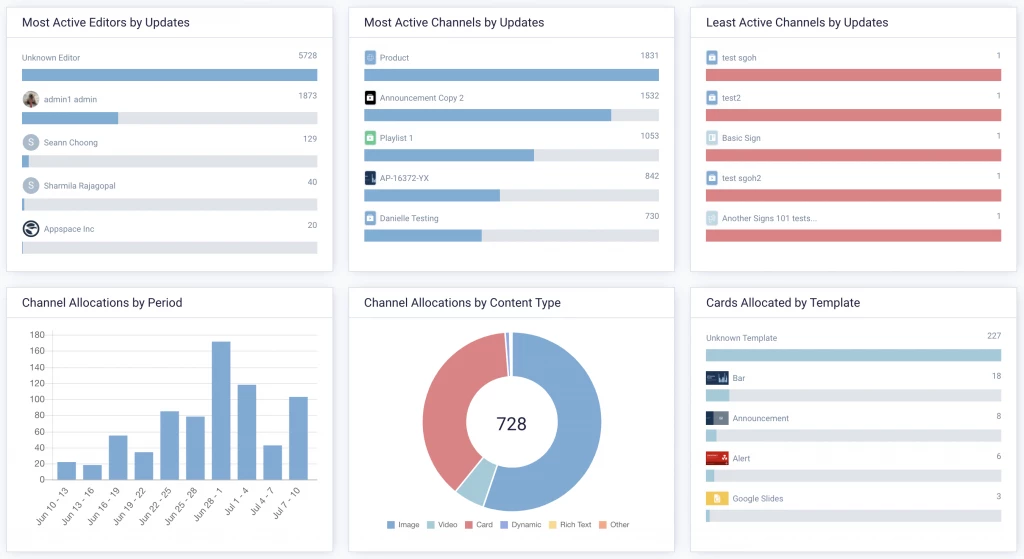The width and height of the screenshot is (1024, 559).
Task: Select the Jun 22 - 25 chart bar
Action: [x=170, y=445]
